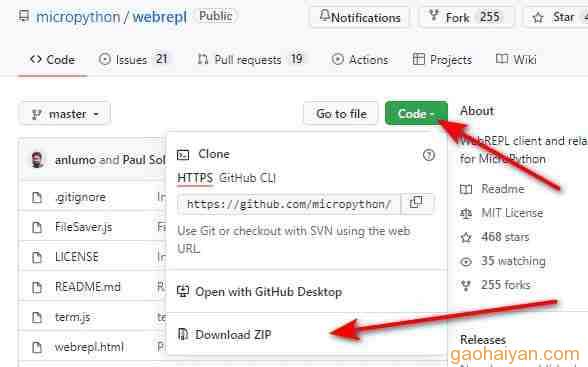Open the Wiki tab
The height and width of the screenshot is (367, 588).
pos(516,60)
